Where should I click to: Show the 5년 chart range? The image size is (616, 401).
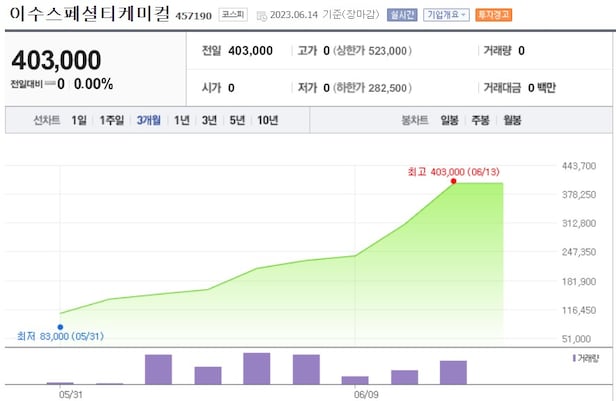(237, 120)
